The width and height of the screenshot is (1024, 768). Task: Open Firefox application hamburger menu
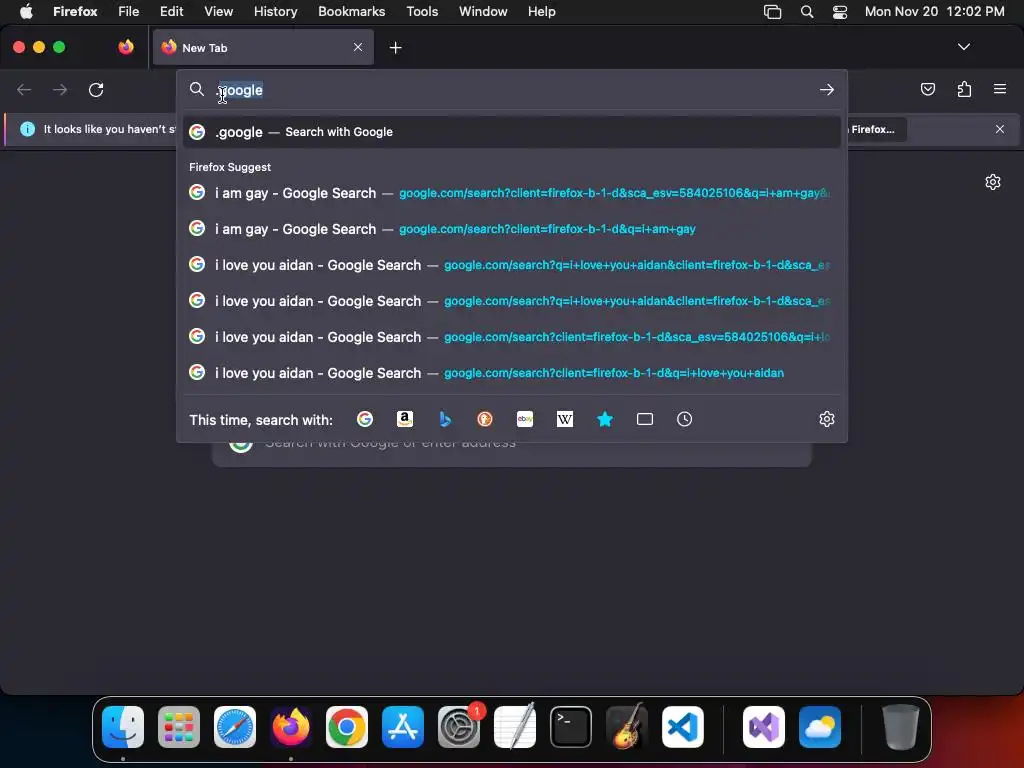(1000, 89)
